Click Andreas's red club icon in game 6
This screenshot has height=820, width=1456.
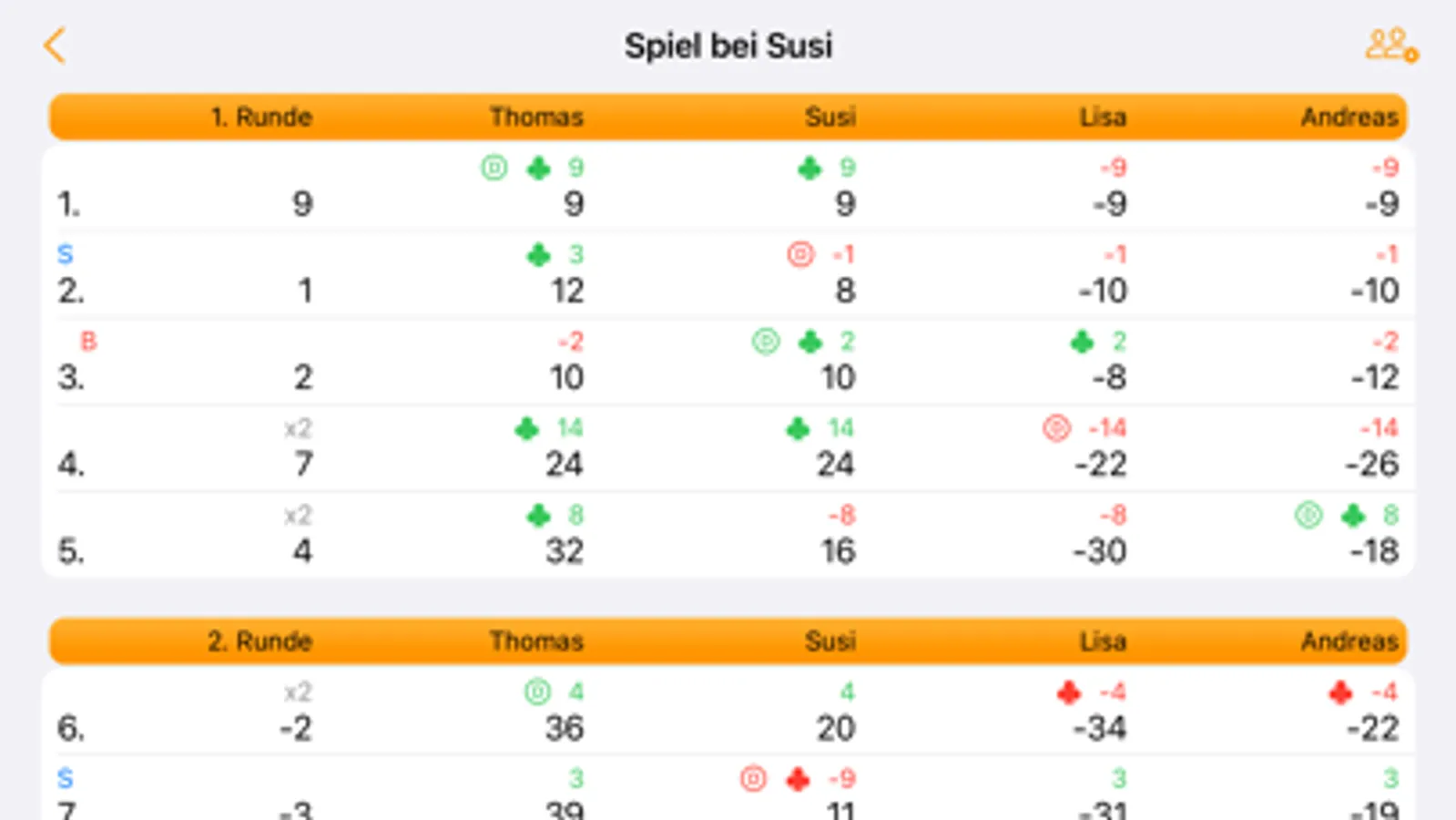click(1340, 692)
